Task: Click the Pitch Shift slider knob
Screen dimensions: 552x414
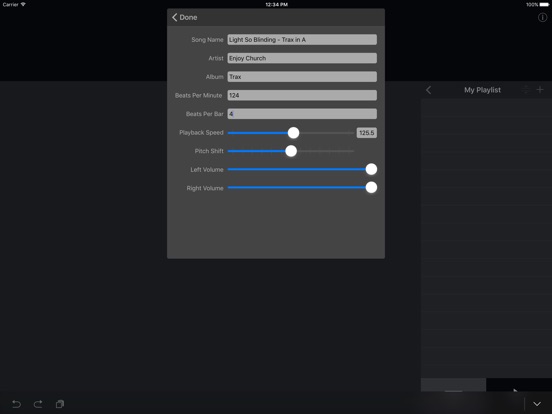Action: point(291,151)
